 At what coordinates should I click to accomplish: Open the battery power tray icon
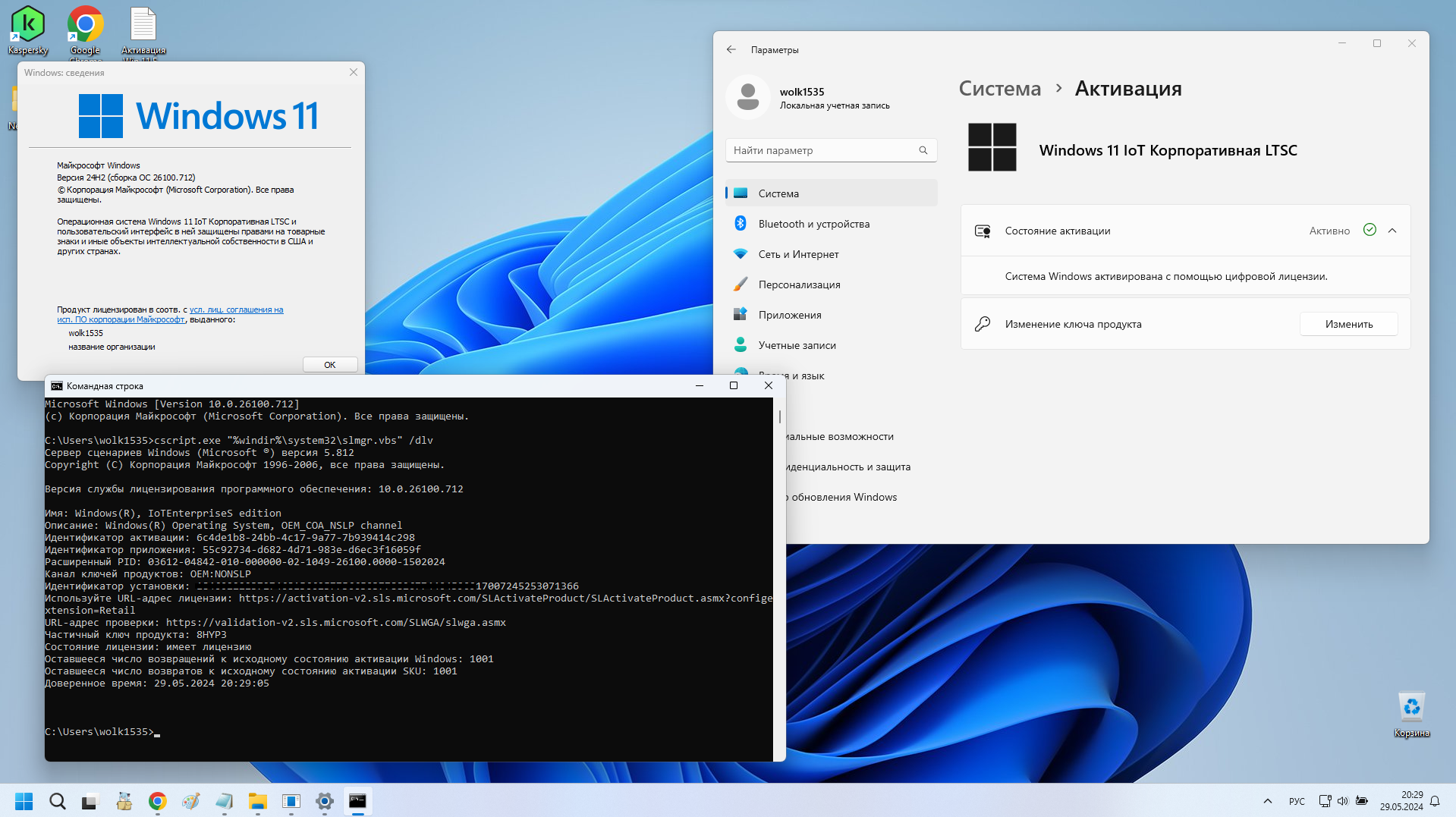(1362, 801)
